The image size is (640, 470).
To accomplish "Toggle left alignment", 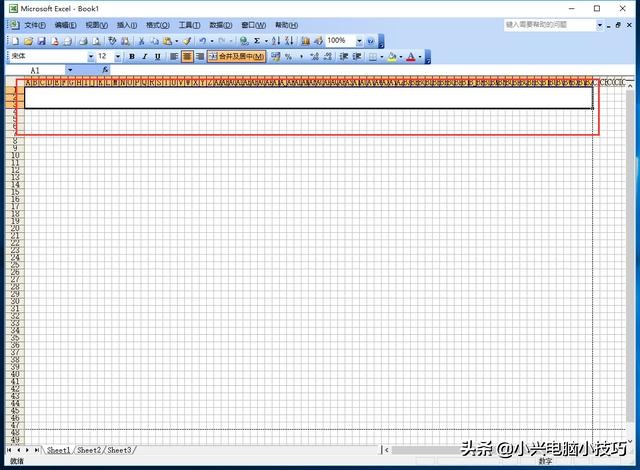I will coord(174,56).
